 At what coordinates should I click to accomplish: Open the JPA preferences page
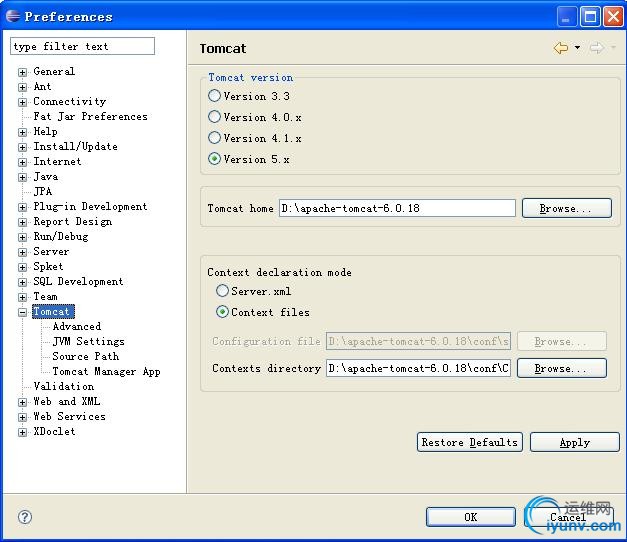tap(43, 191)
